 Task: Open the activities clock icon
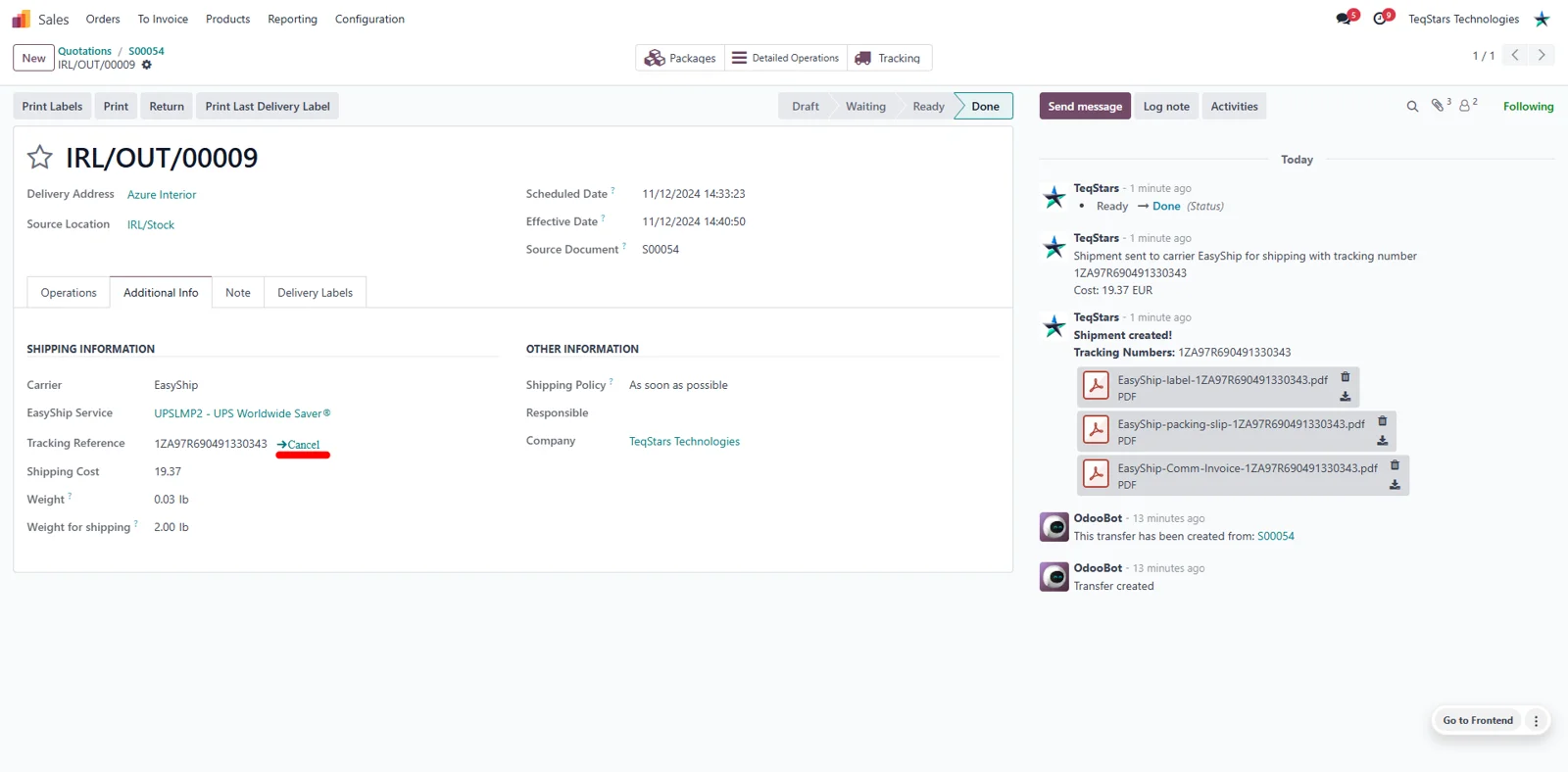[x=1380, y=19]
